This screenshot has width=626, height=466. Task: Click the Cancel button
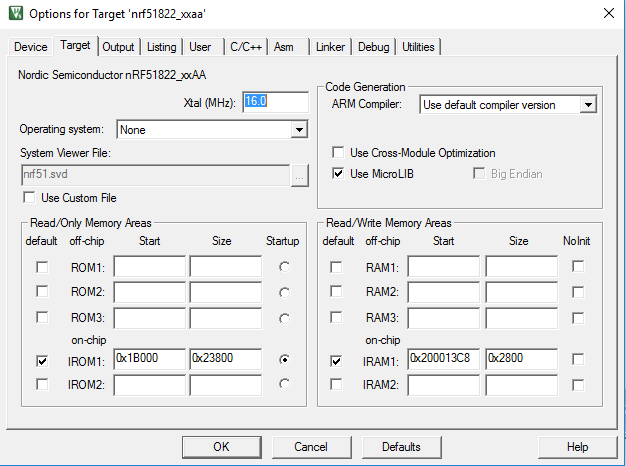[311, 447]
